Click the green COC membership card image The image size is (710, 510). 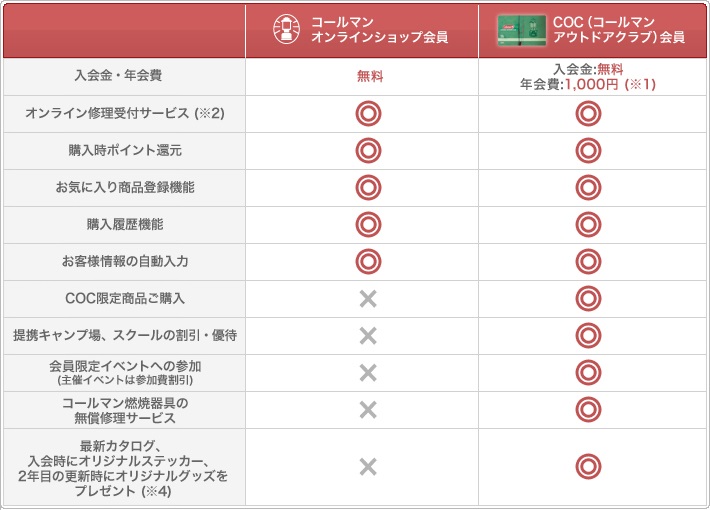521,30
